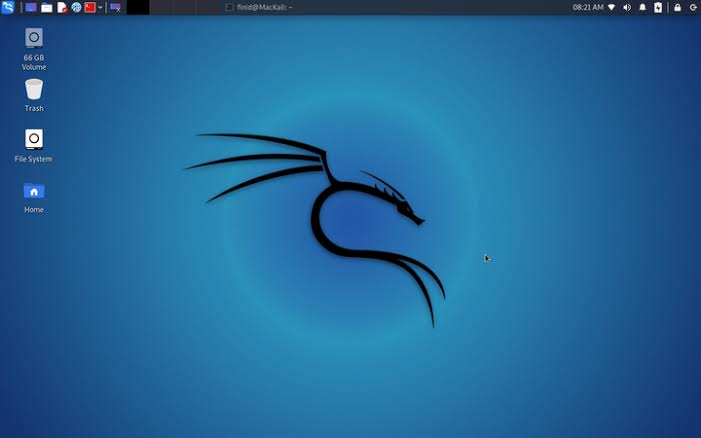701x438 pixels.
Task: Show notifications via the bell icon
Action: point(642,8)
